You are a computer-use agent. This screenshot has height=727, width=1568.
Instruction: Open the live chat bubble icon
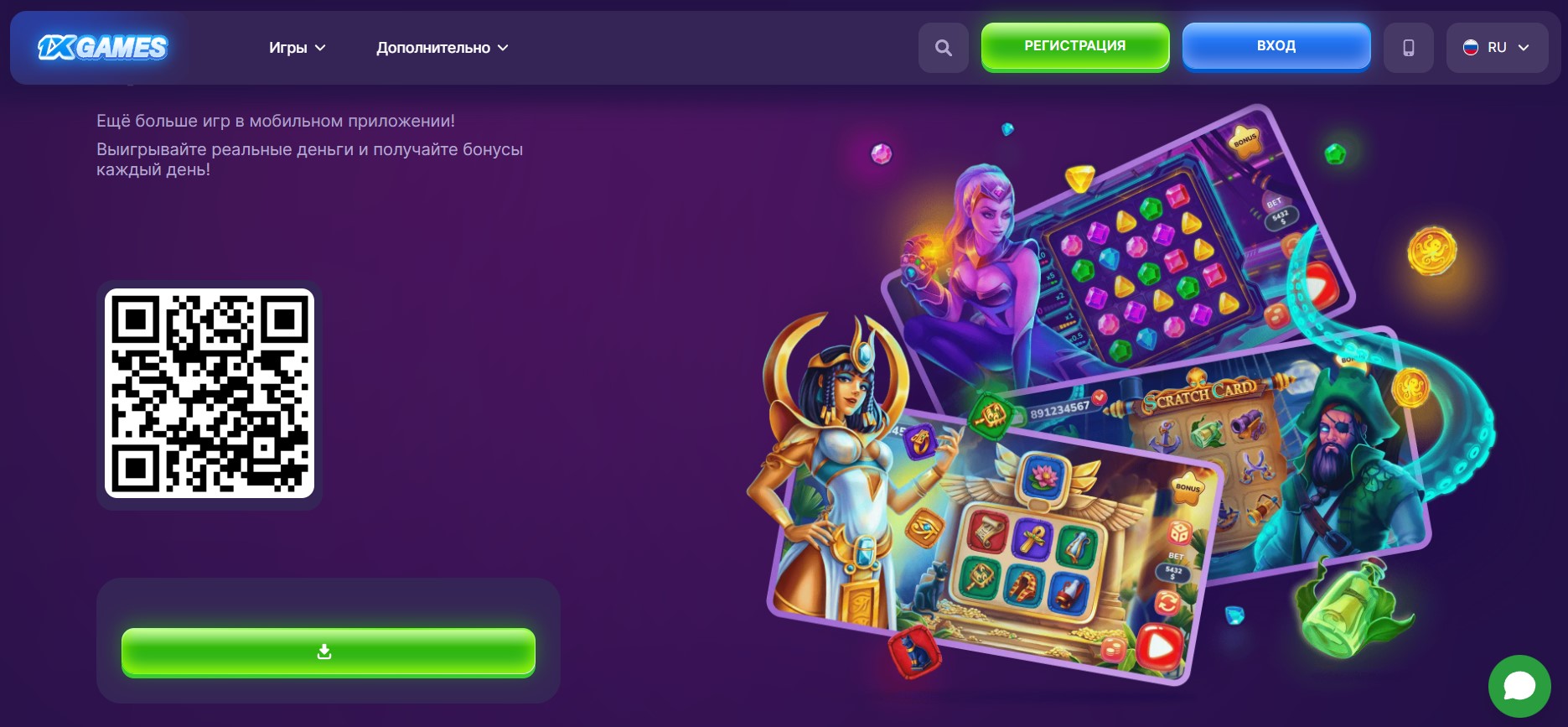click(x=1519, y=687)
